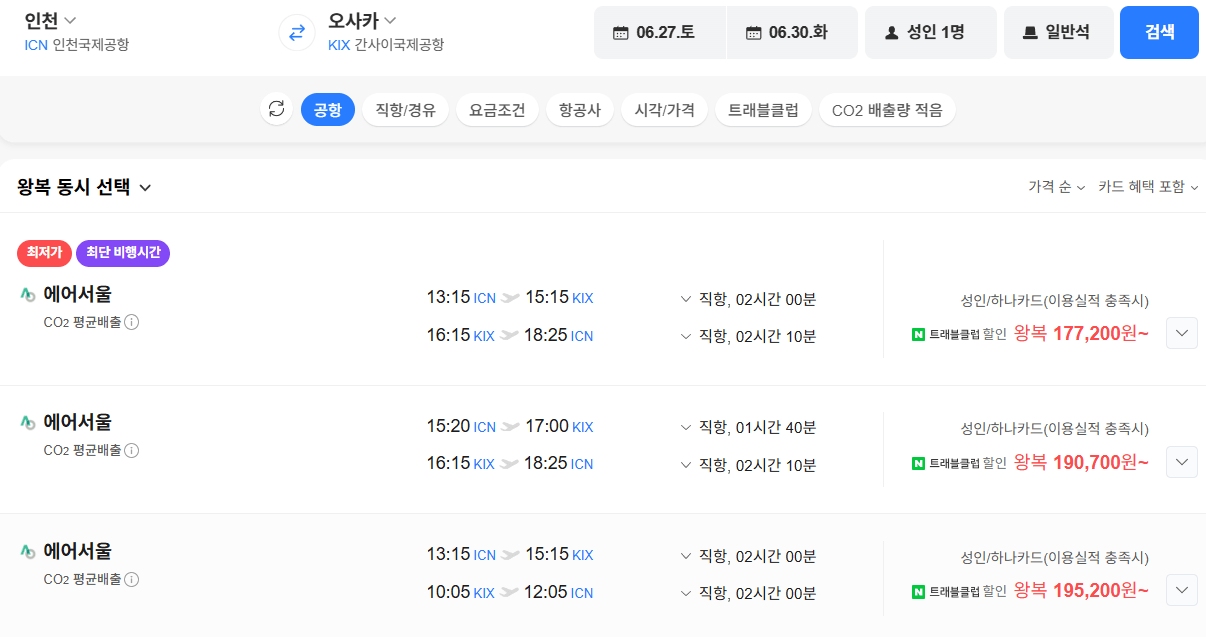Open the 항공사 filter menu
Viewport: 1206px width, 637px height.
[579, 110]
